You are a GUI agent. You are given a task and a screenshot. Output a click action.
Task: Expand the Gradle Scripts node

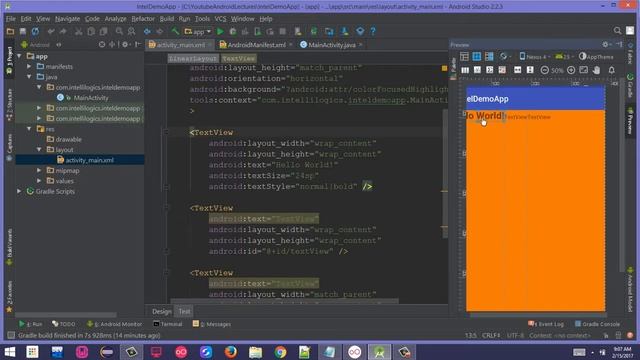tap(19, 191)
